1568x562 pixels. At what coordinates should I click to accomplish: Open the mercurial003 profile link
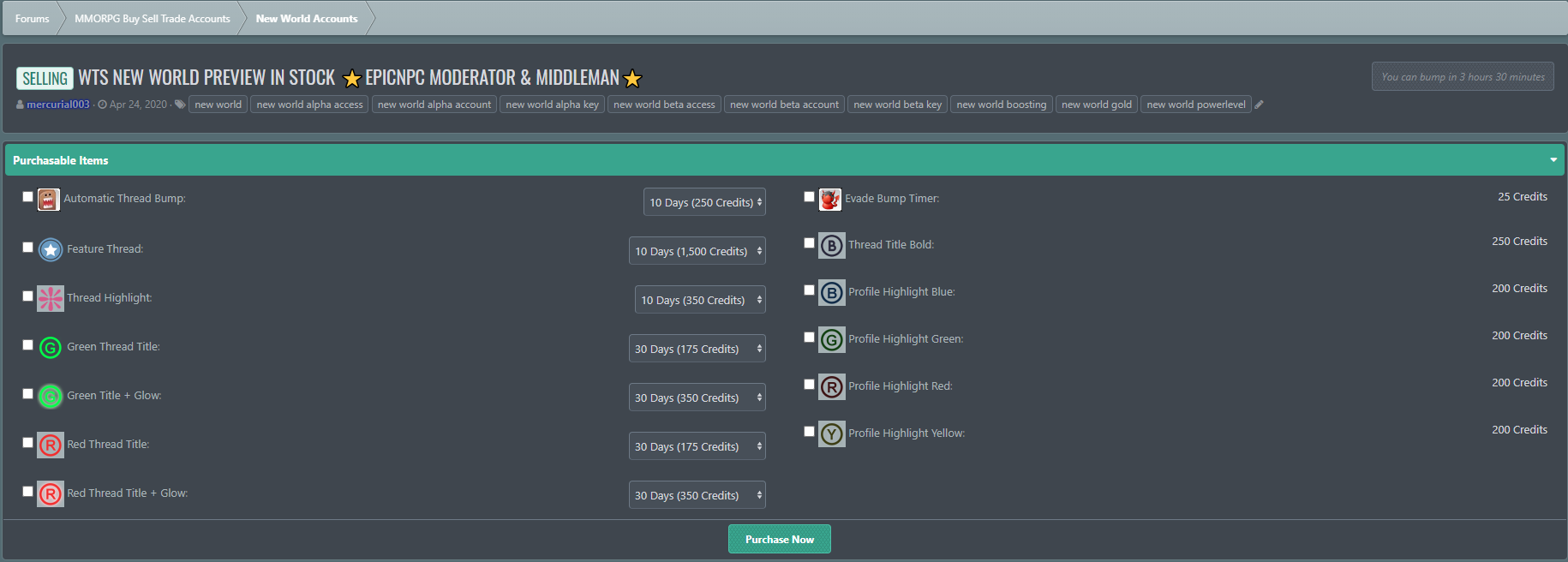tap(58, 105)
